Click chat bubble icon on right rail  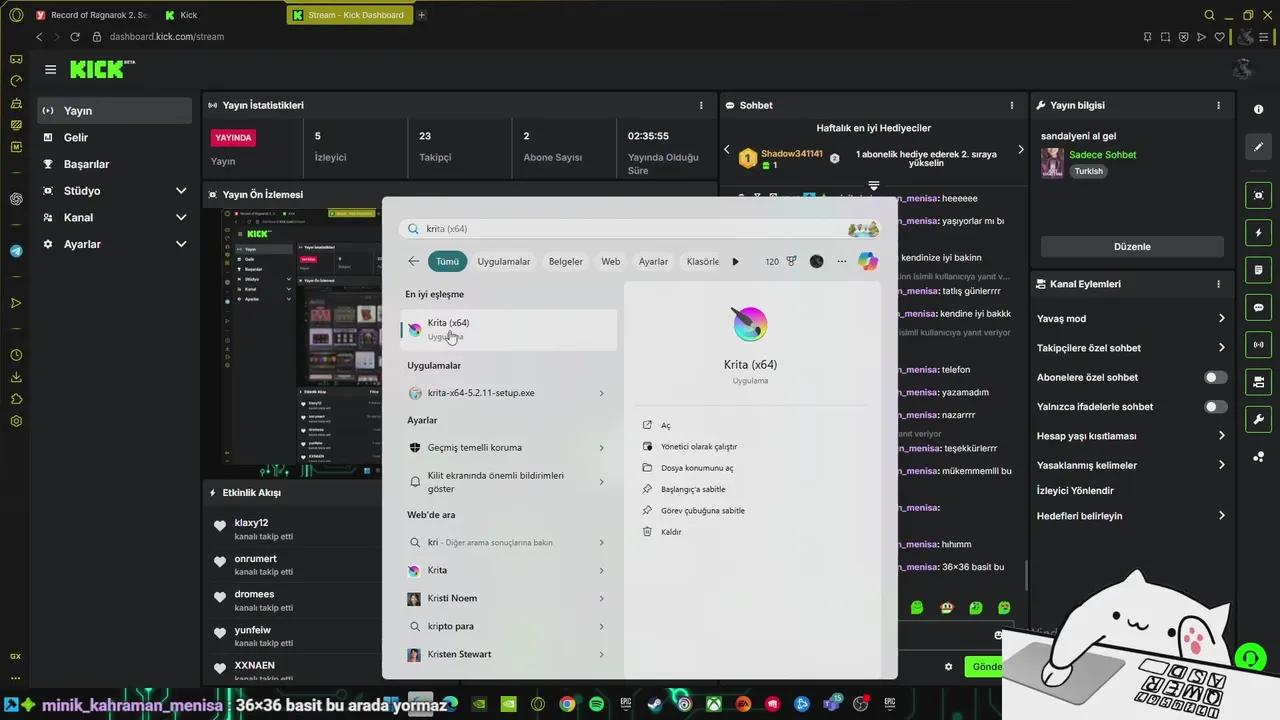(1259, 308)
